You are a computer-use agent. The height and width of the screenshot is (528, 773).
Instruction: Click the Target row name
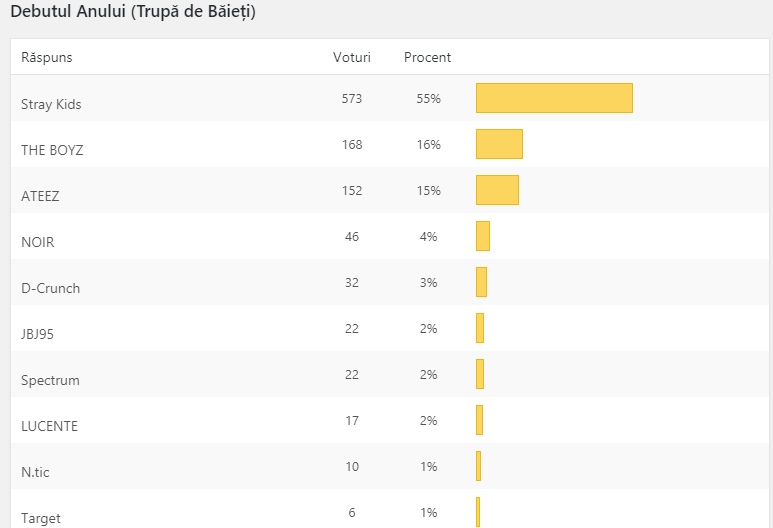click(x=40, y=518)
